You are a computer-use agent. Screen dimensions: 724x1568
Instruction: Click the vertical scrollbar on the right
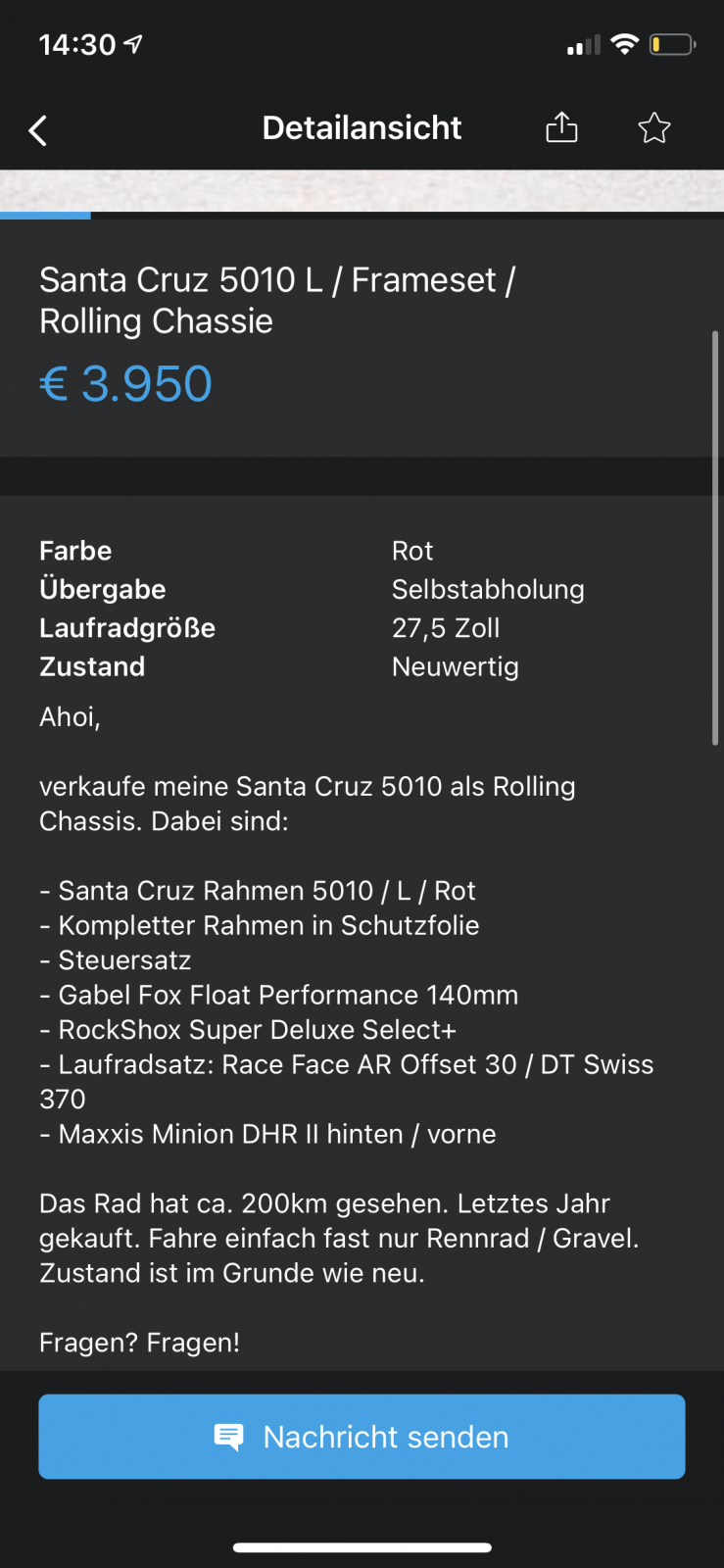click(715, 538)
